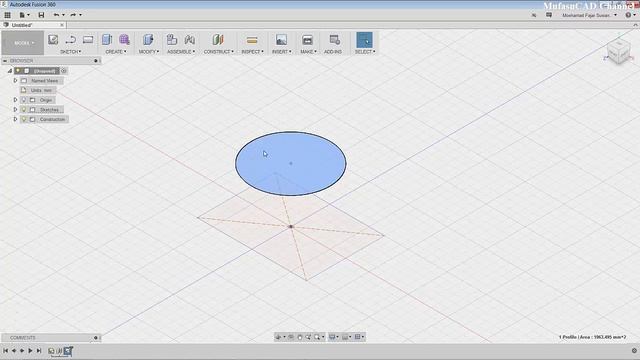The image size is (640, 360).
Task: Click the Add-Ins scripts icon
Action: click(x=335, y=40)
